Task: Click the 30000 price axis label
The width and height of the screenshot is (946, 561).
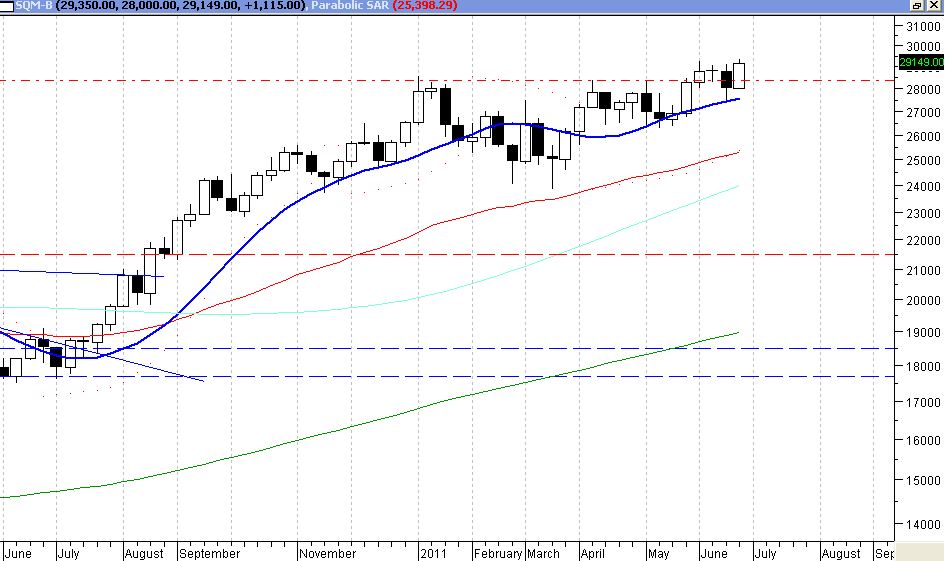Action: (923, 46)
